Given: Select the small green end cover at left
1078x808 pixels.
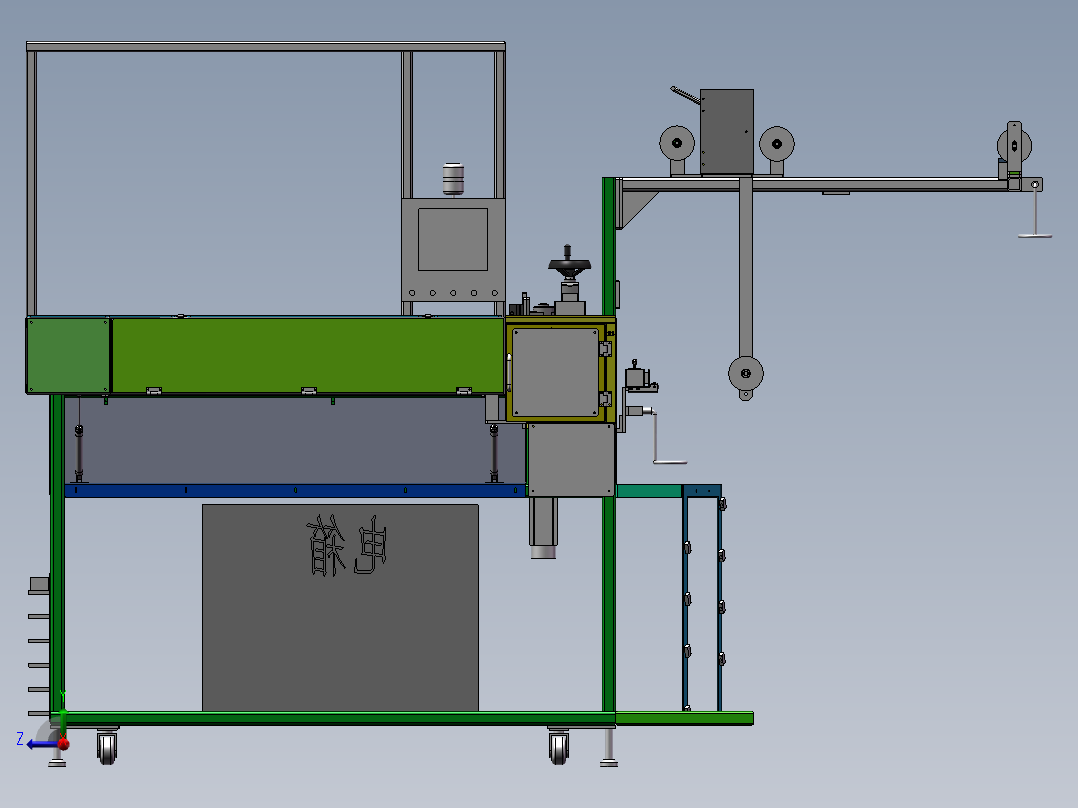Looking at the screenshot, I should 68,355.
